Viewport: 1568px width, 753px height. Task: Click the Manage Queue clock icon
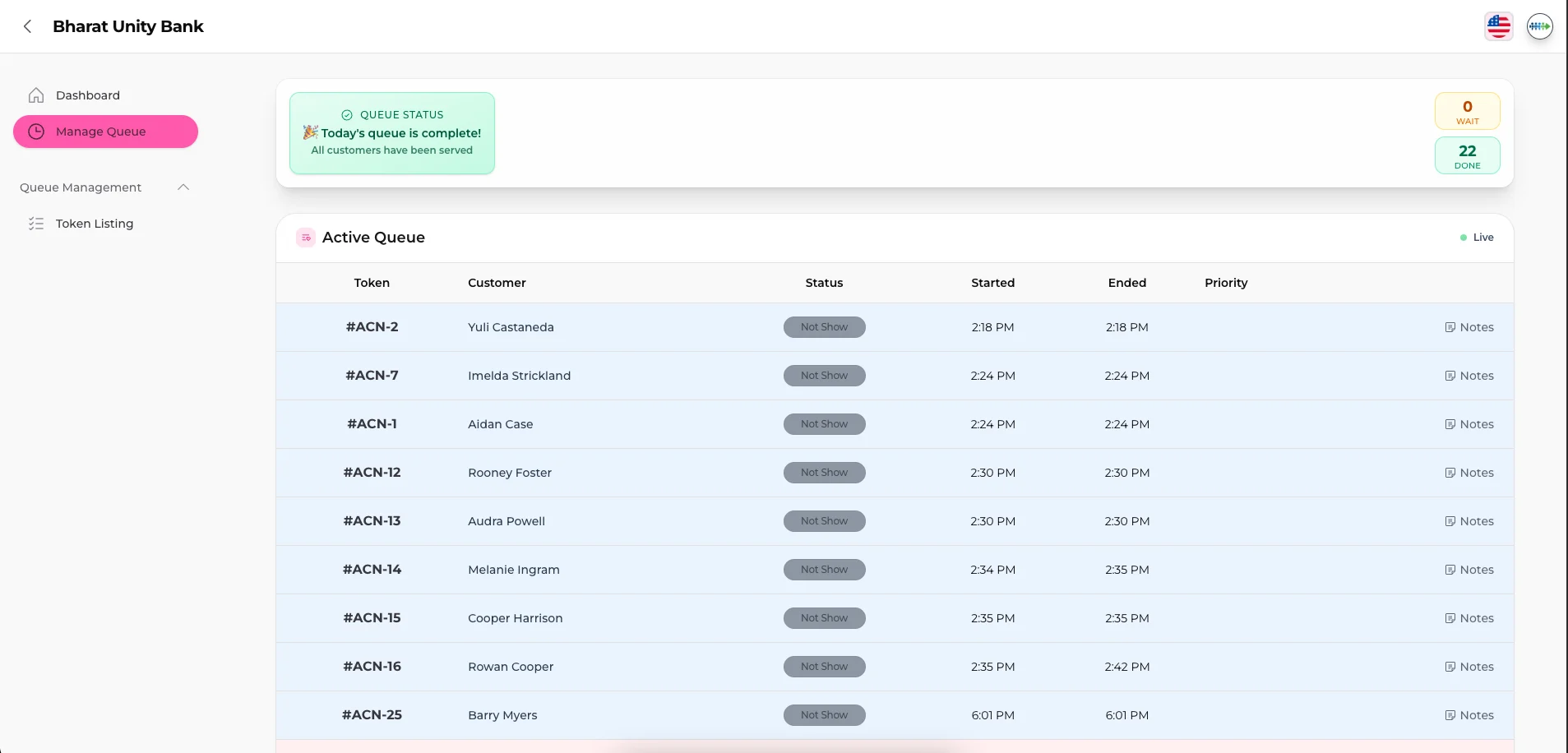click(x=36, y=132)
